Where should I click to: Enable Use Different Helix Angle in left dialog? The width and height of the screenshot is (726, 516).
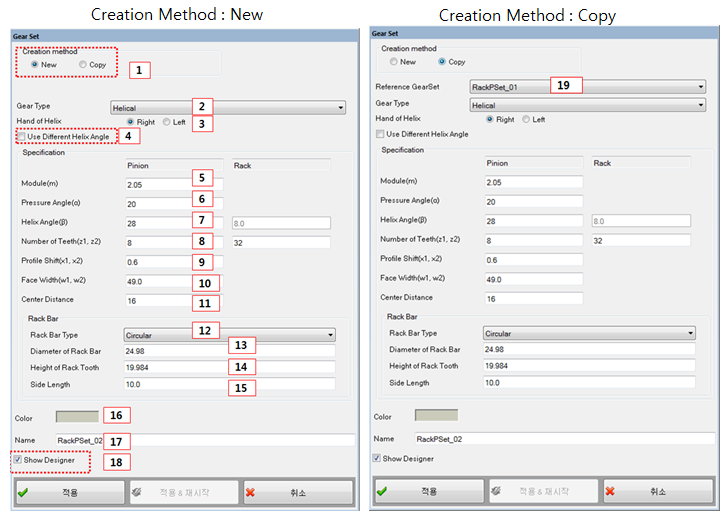click(21, 137)
